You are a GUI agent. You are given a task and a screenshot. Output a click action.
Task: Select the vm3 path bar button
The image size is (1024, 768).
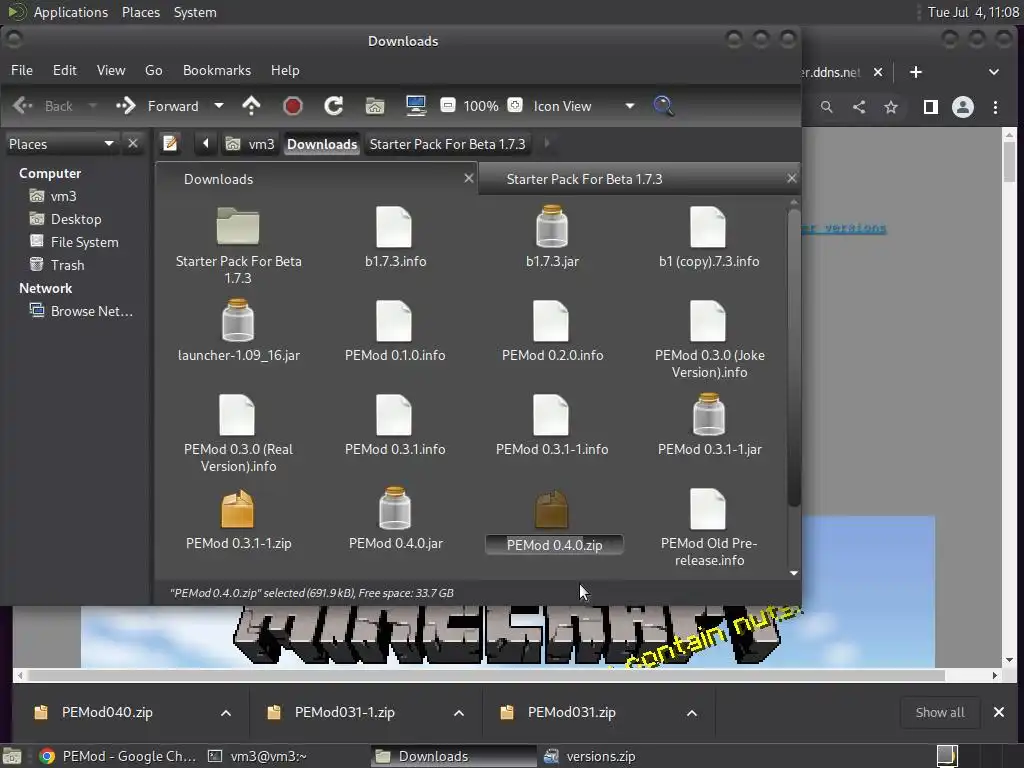tap(250, 144)
